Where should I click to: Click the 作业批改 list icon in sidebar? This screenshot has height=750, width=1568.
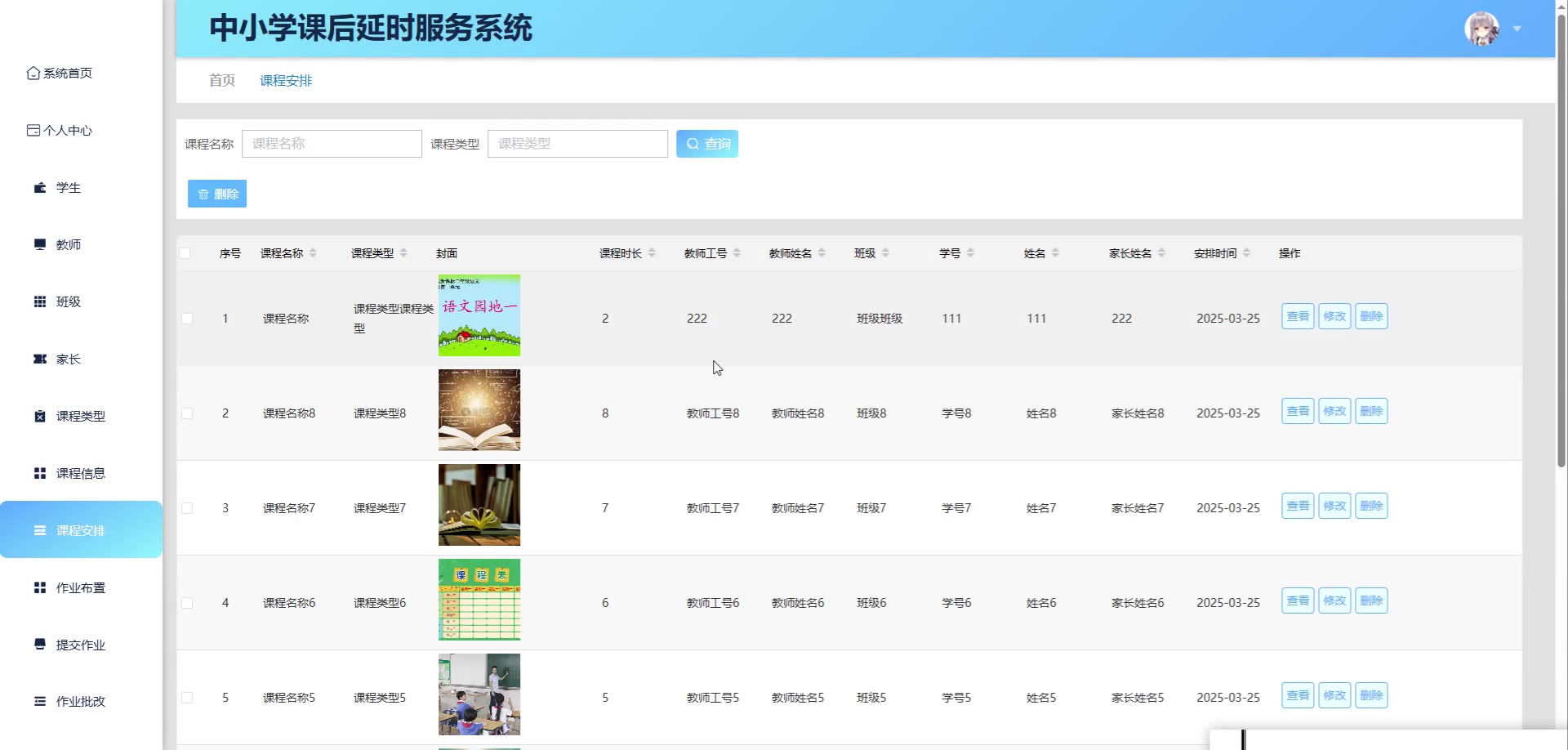pos(39,701)
